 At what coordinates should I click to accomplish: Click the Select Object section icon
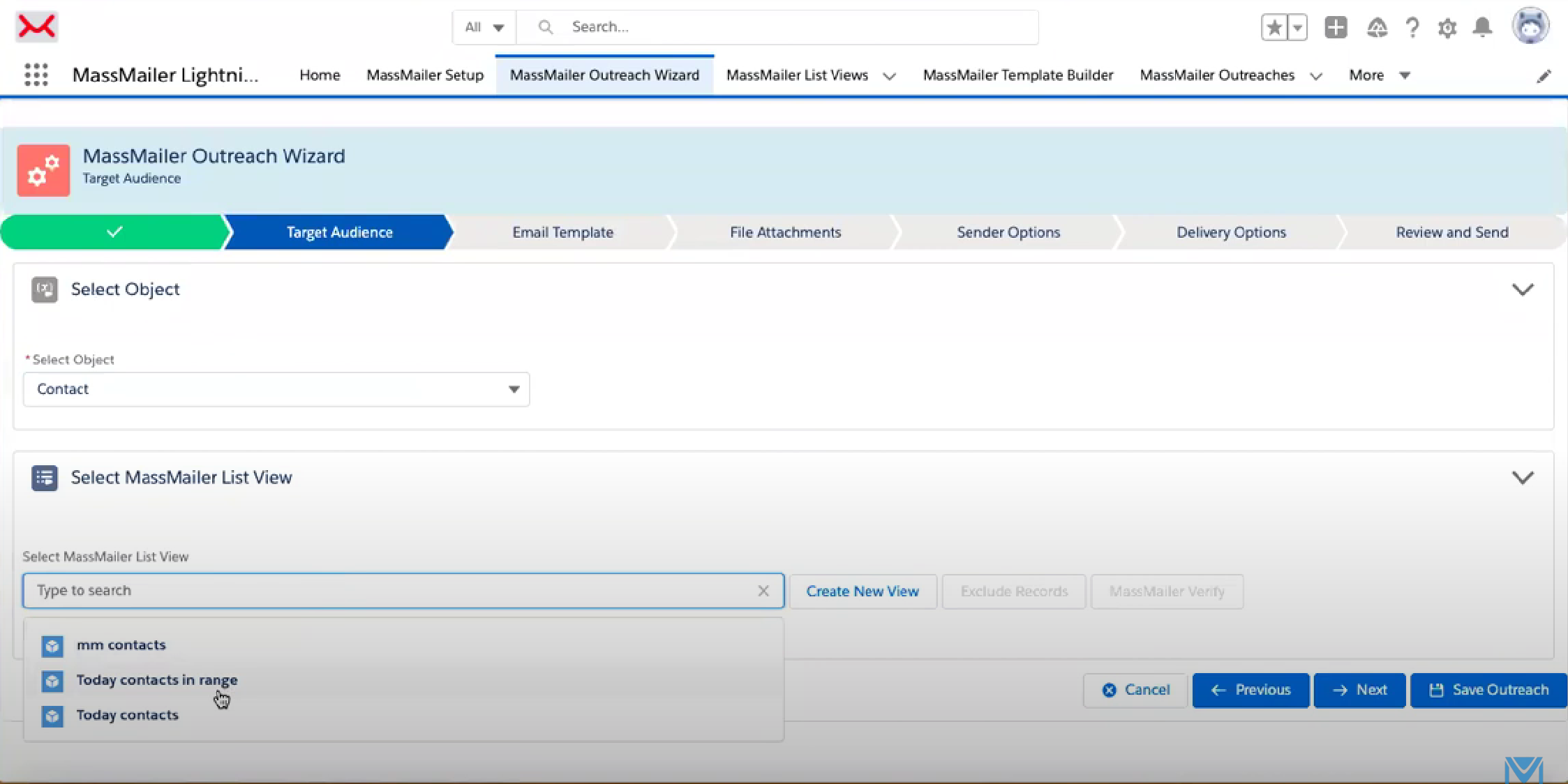click(x=45, y=289)
